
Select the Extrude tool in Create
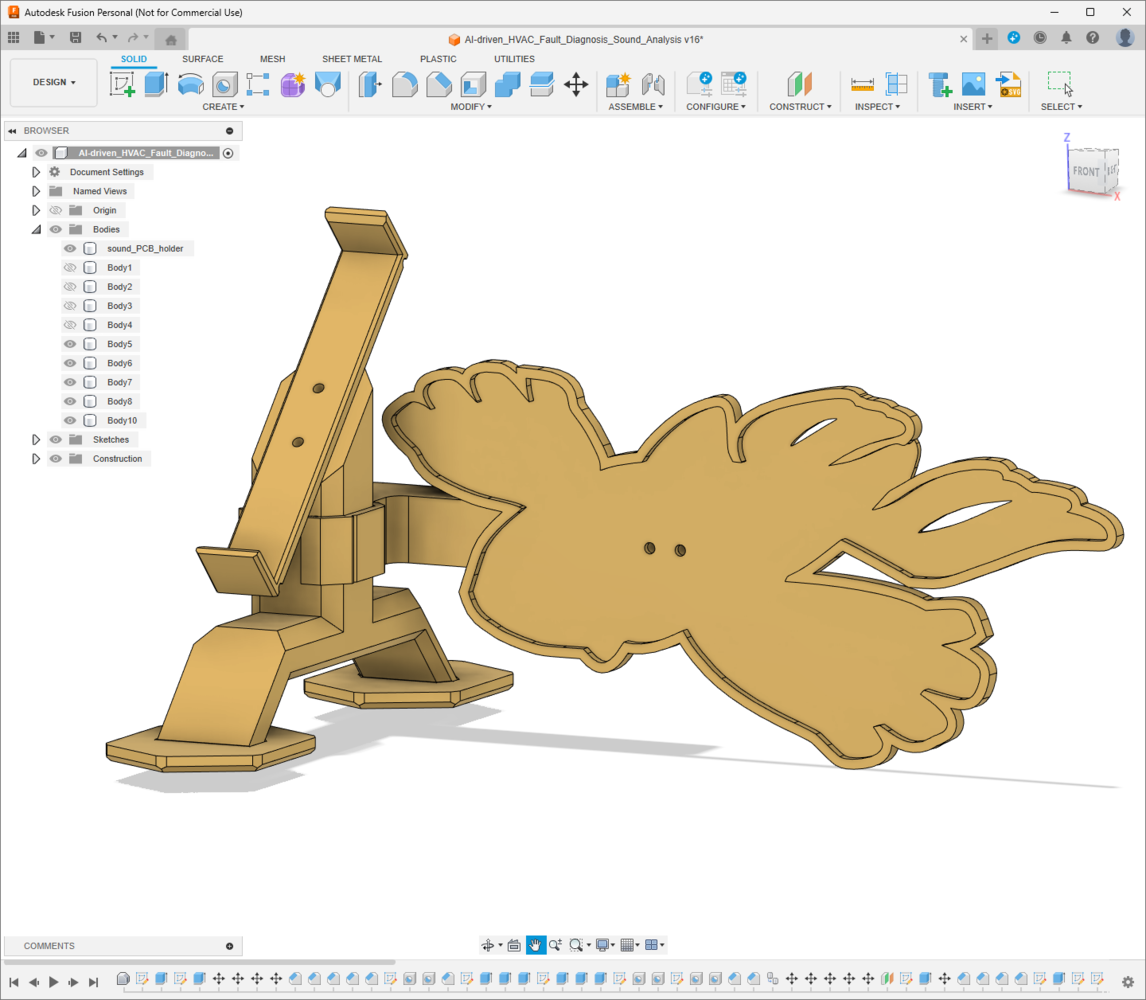pyautogui.click(x=156, y=84)
